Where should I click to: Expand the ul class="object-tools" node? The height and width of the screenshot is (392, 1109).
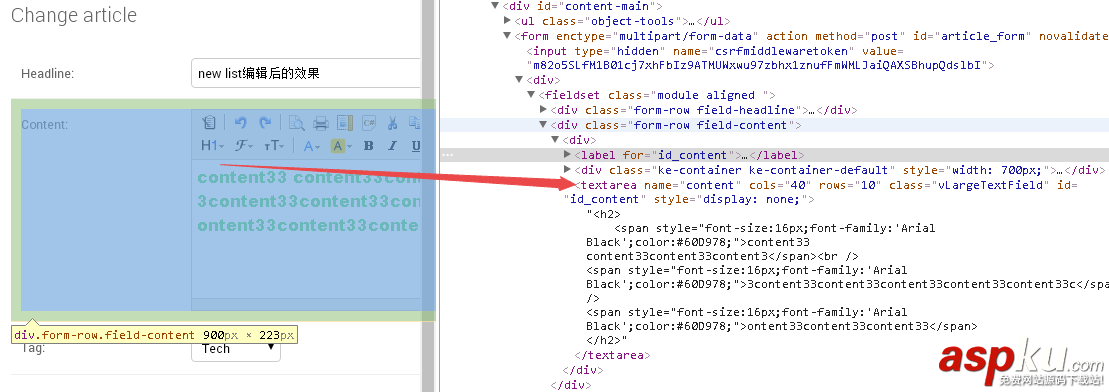507,21
